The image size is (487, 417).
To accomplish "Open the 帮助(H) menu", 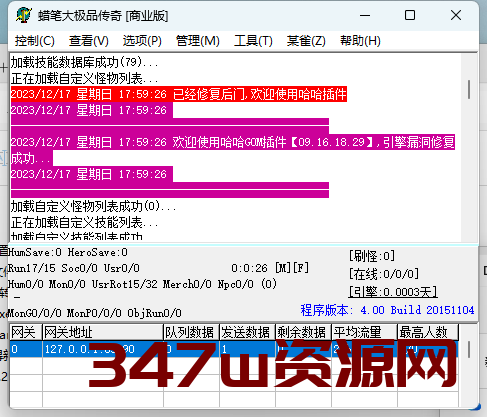I will click(360, 41).
